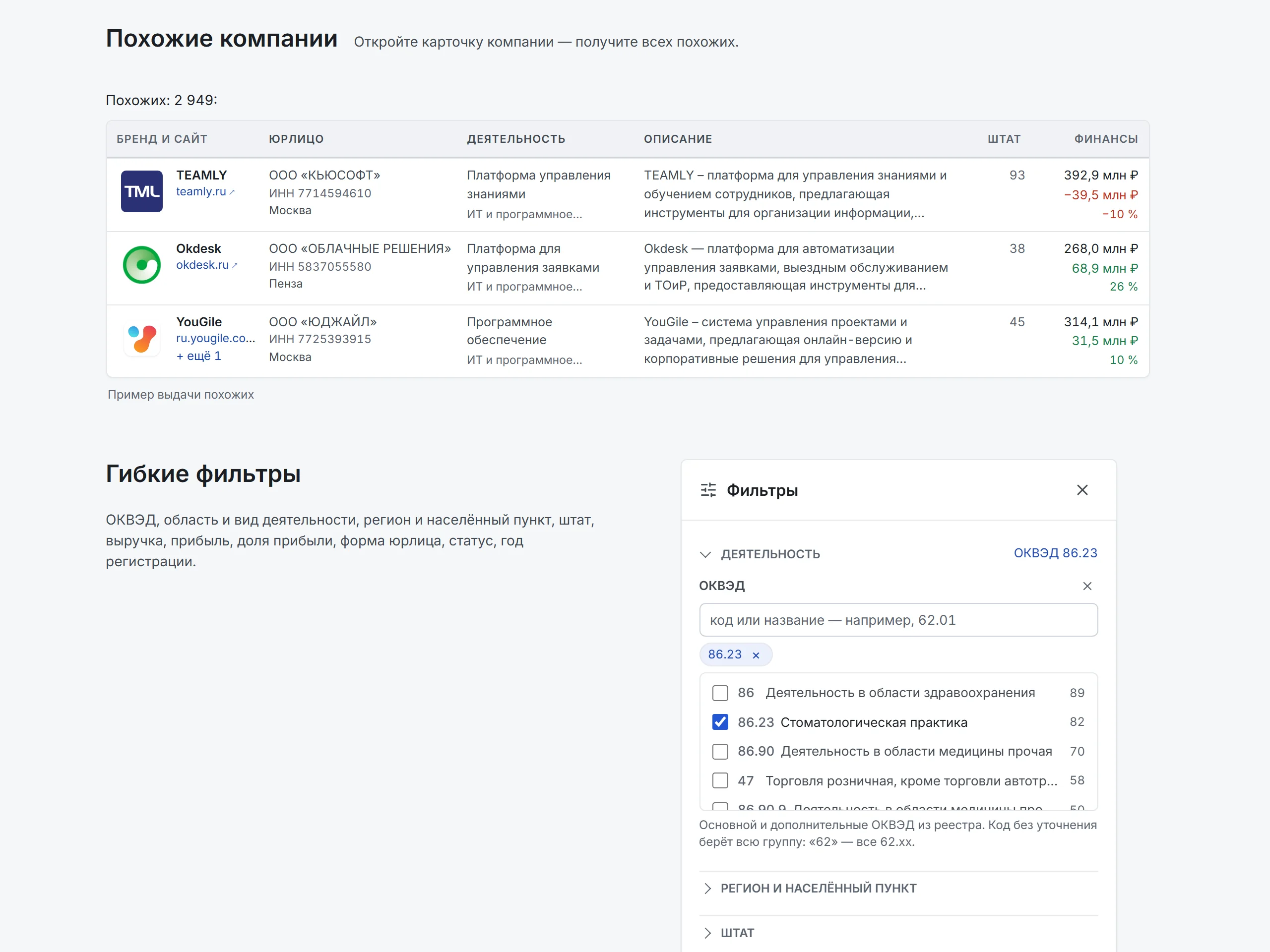Viewport: 1270px width, 952px height.
Task: Show more sites via + ещё 1
Action: [198, 357]
